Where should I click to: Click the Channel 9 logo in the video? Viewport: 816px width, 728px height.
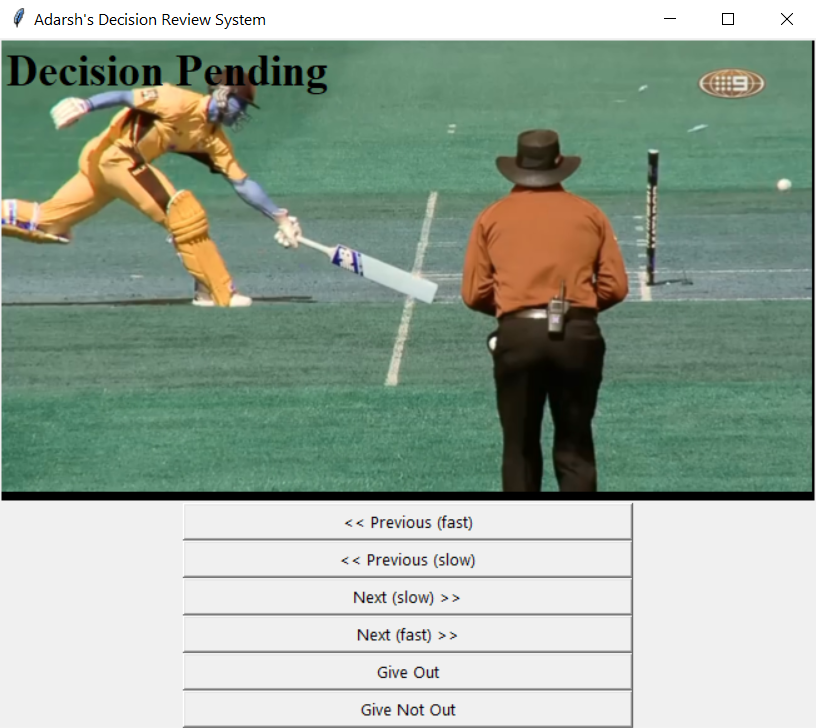731,84
